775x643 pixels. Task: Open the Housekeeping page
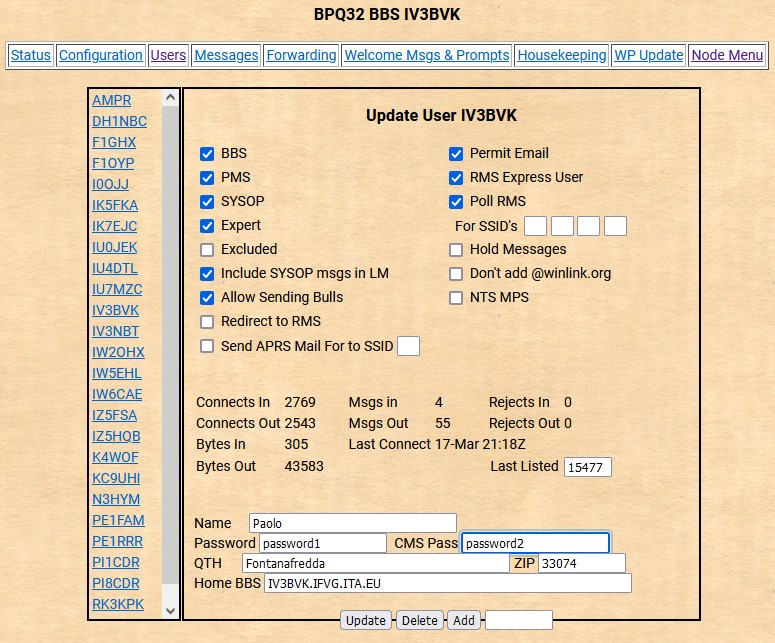(x=562, y=55)
